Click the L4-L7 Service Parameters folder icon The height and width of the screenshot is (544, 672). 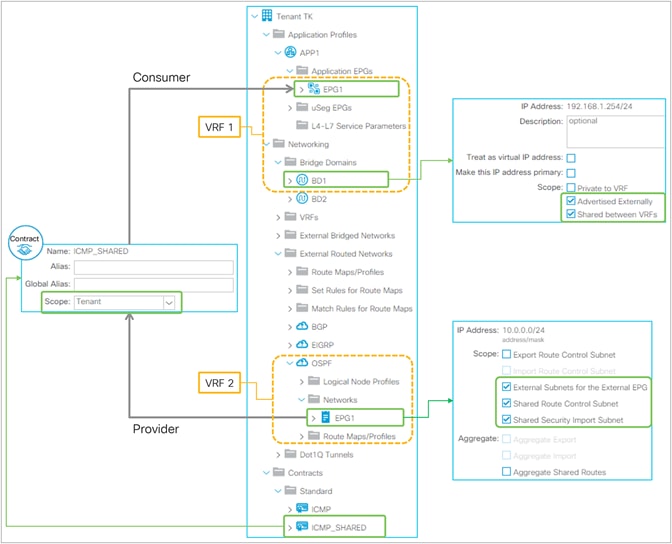(x=302, y=125)
